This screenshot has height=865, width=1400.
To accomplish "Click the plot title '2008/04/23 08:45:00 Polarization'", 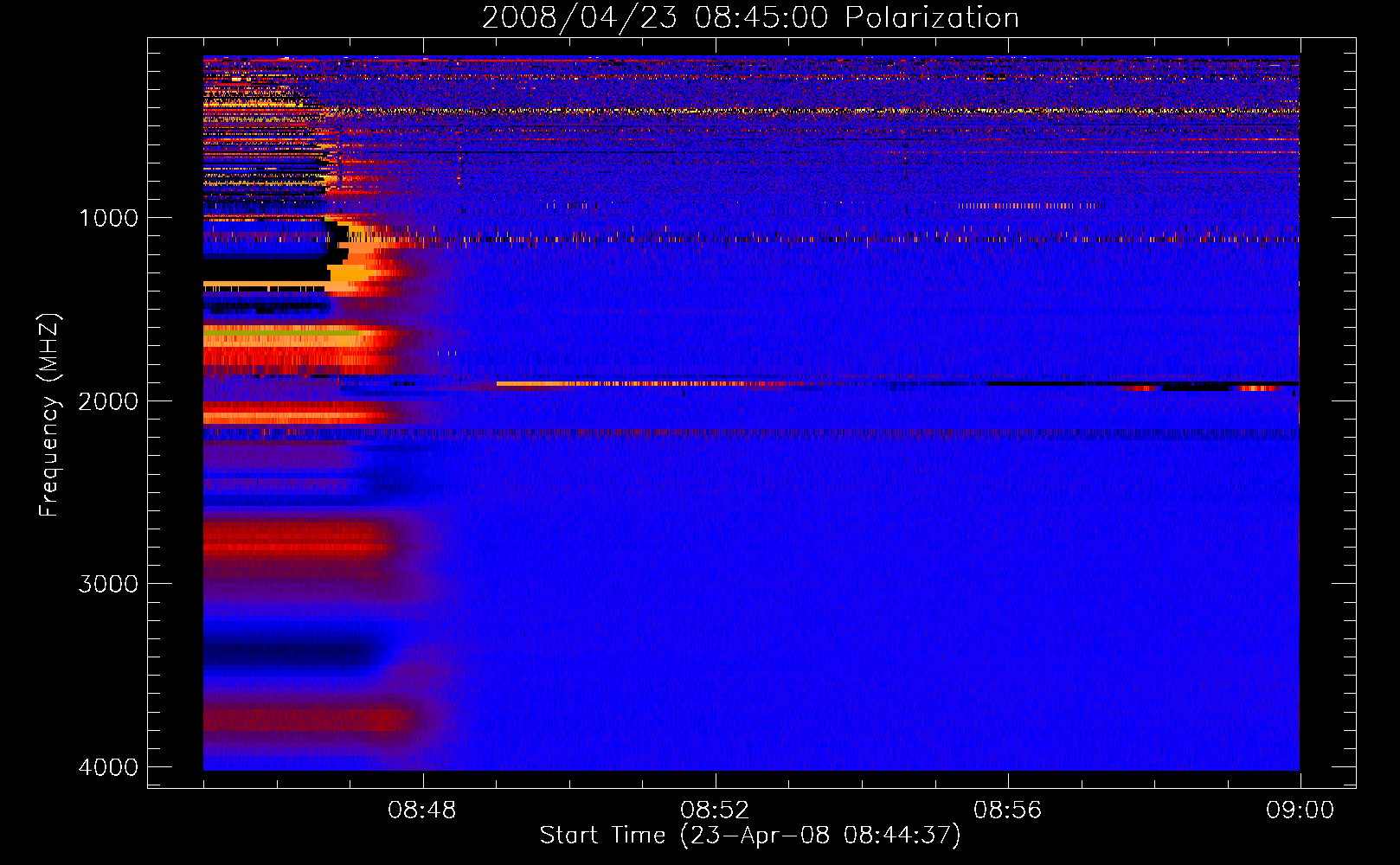I will 750,17.
